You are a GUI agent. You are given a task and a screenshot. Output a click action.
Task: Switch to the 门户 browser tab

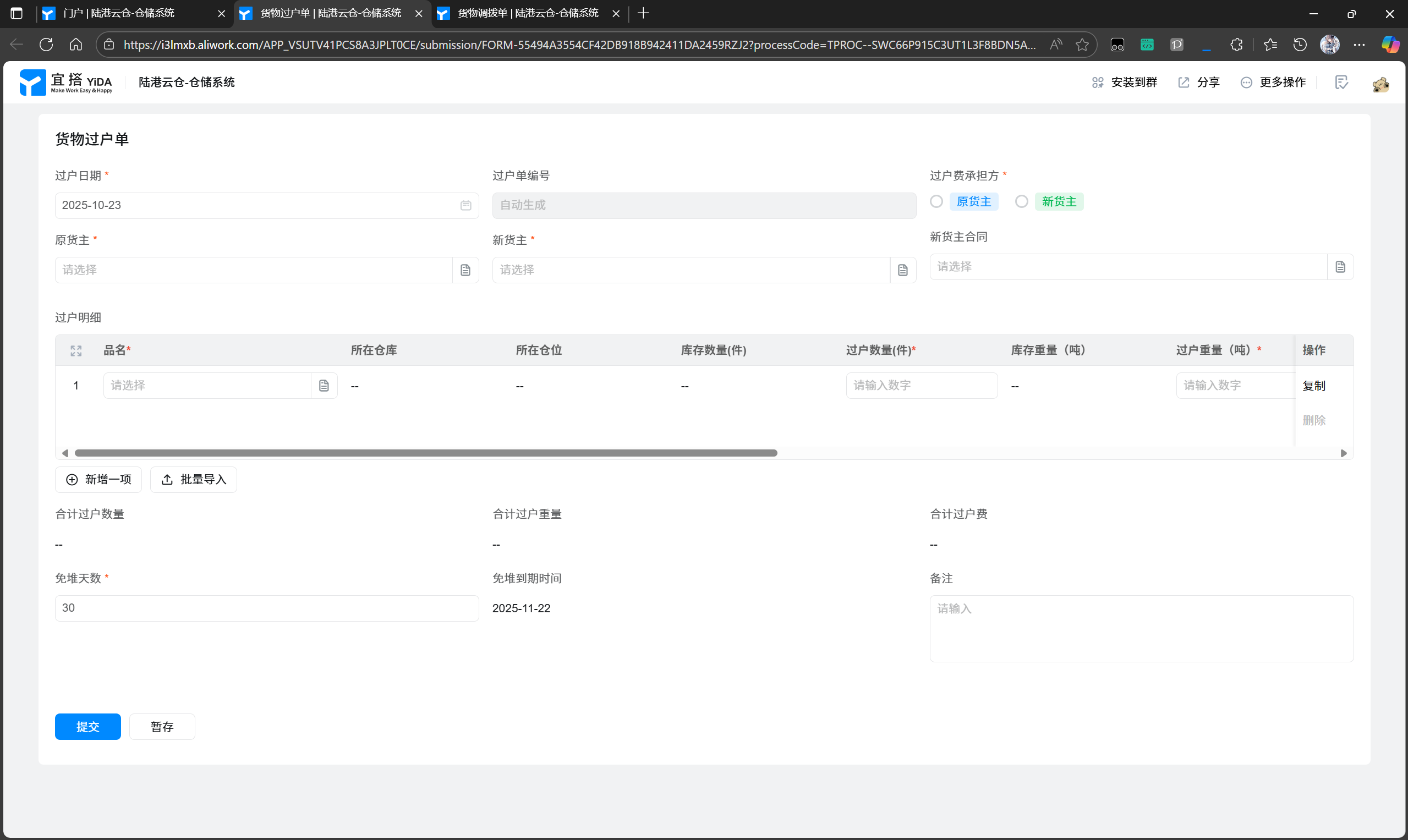[x=119, y=13]
